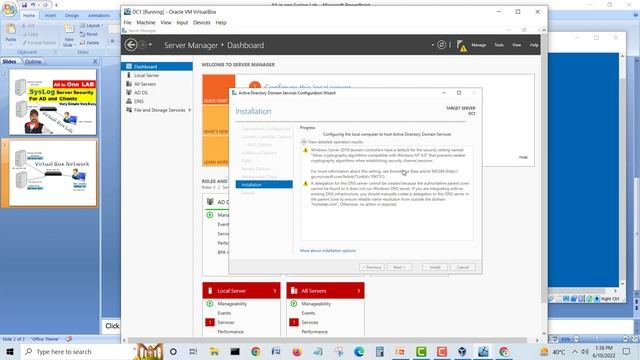
Task: Click Events under All Servers tile
Action: 308,313
